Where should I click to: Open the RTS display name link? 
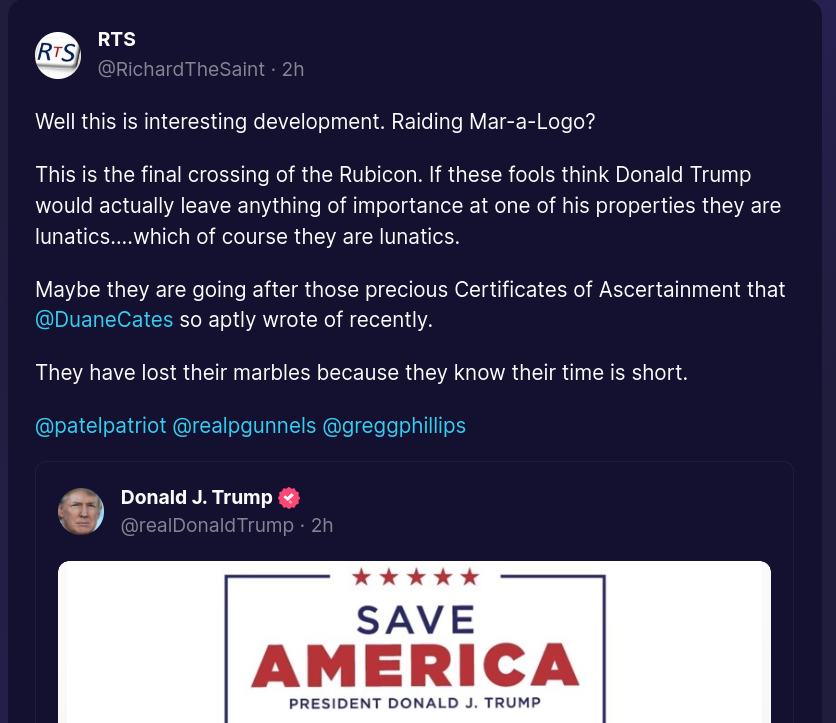[116, 40]
